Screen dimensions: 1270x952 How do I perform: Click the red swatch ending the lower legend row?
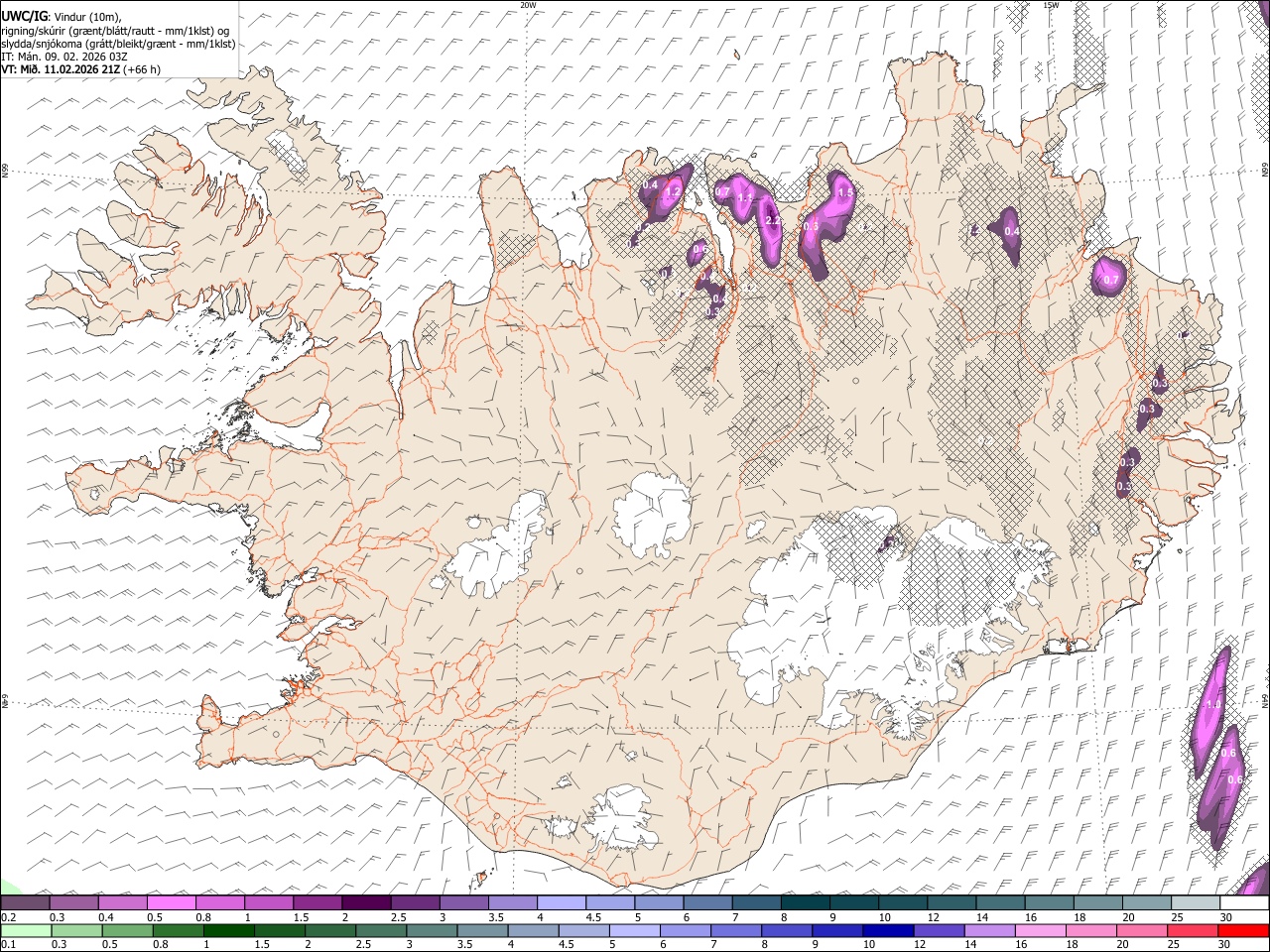pyautogui.click(x=1243, y=930)
